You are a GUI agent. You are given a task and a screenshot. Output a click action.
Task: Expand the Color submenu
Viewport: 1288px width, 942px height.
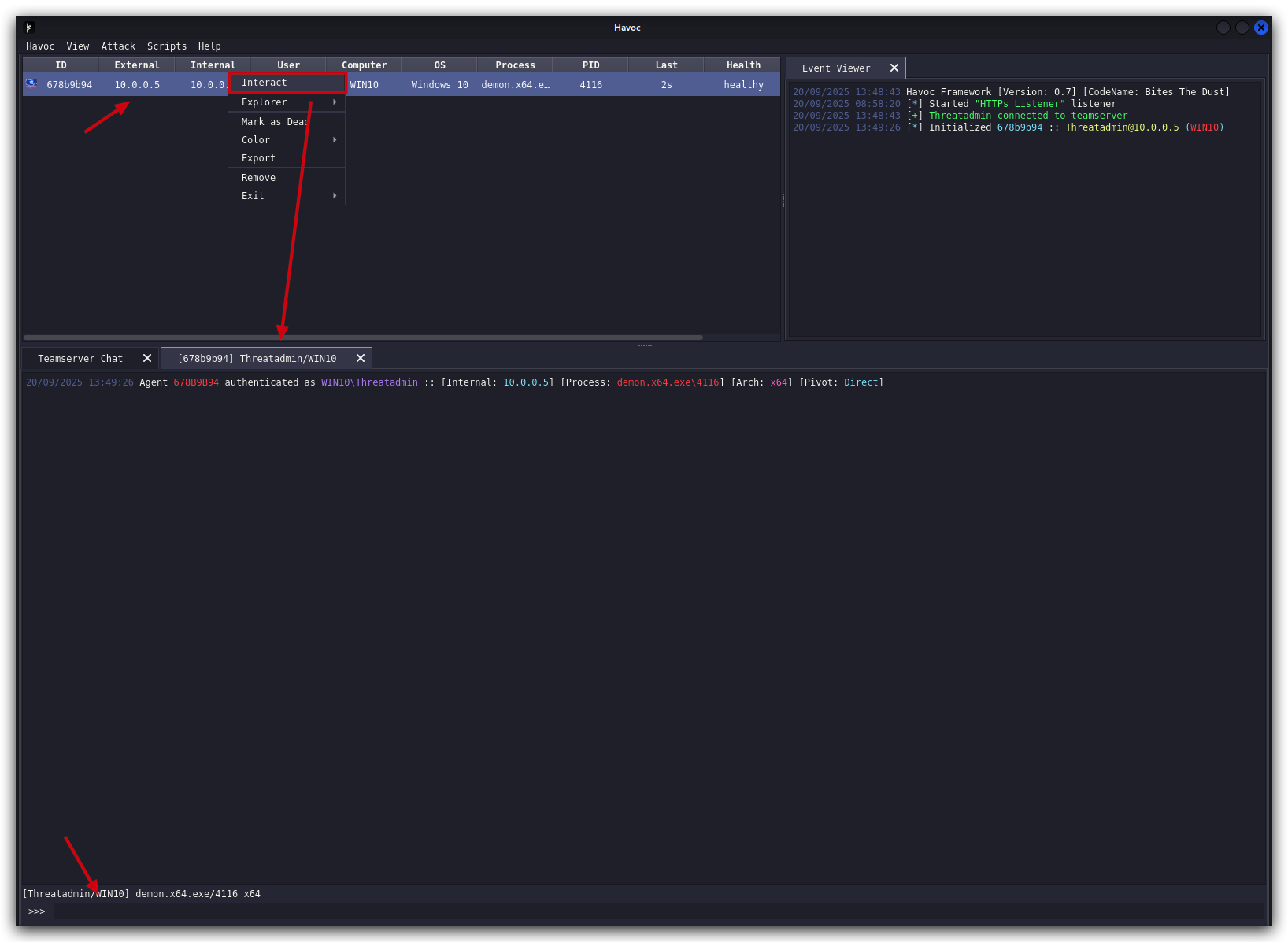click(x=287, y=140)
